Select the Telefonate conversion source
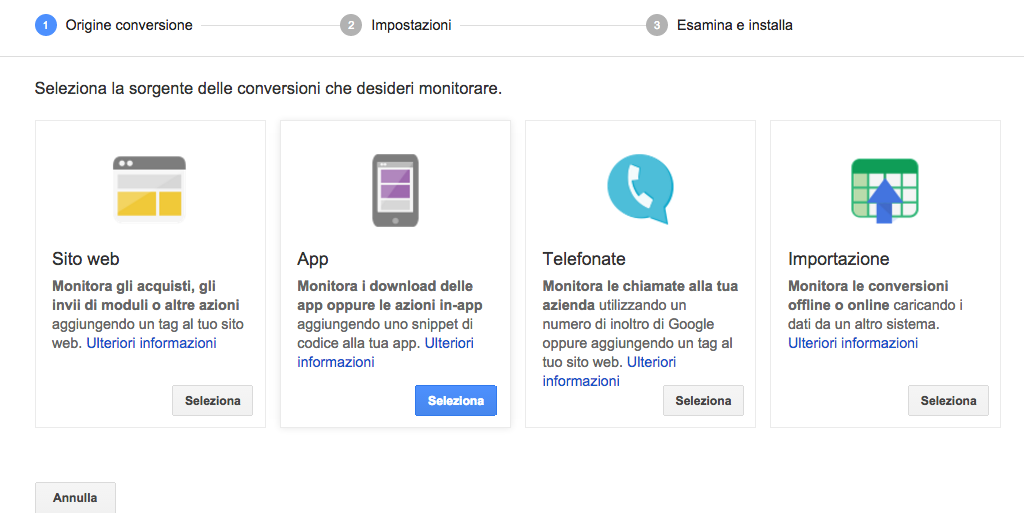 [703, 401]
